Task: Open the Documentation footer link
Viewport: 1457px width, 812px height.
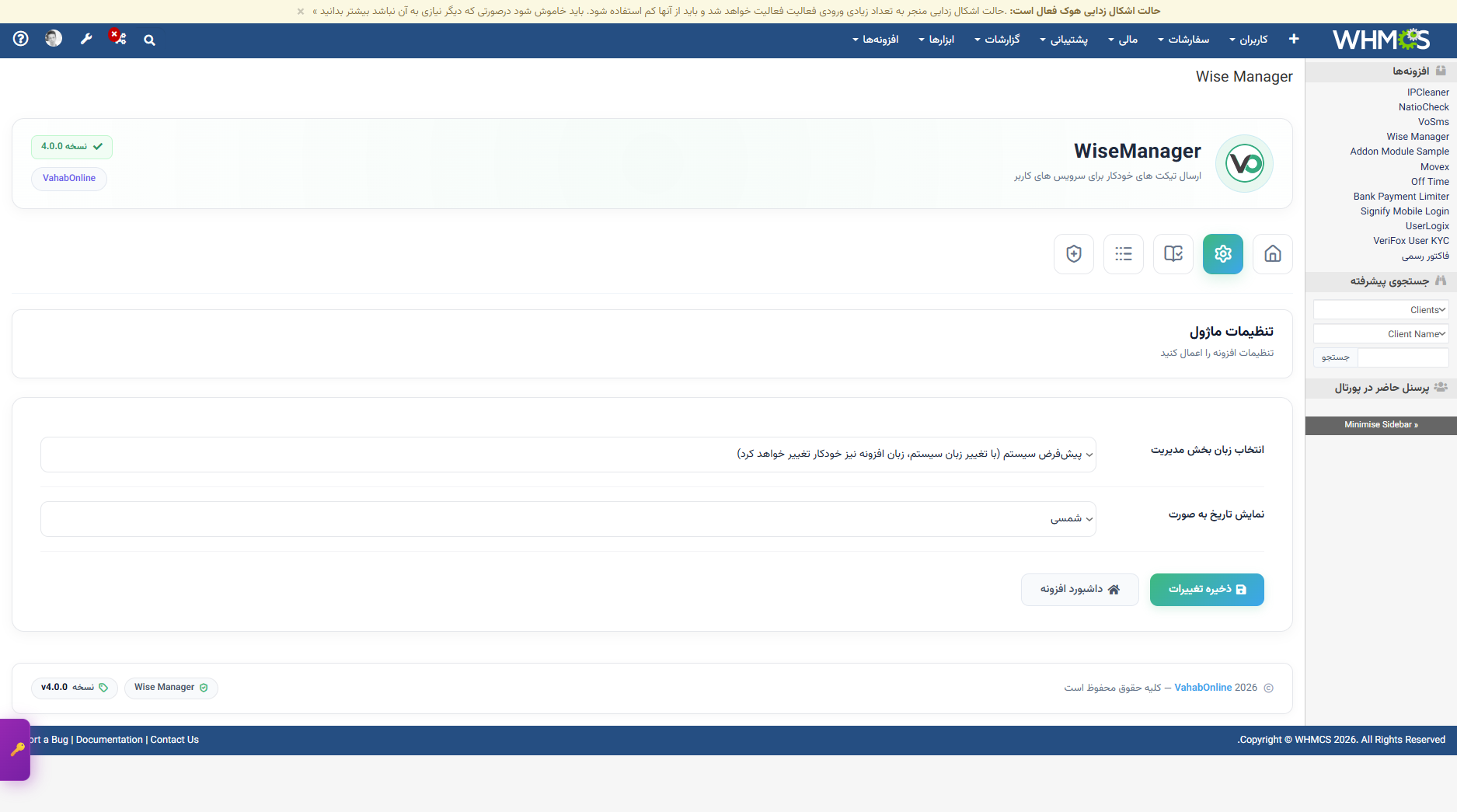Action: point(110,740)
